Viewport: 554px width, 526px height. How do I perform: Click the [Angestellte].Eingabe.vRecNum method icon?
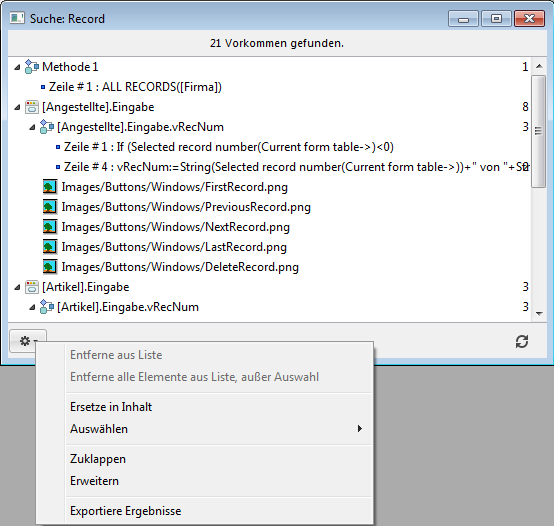tap(47, 127)
